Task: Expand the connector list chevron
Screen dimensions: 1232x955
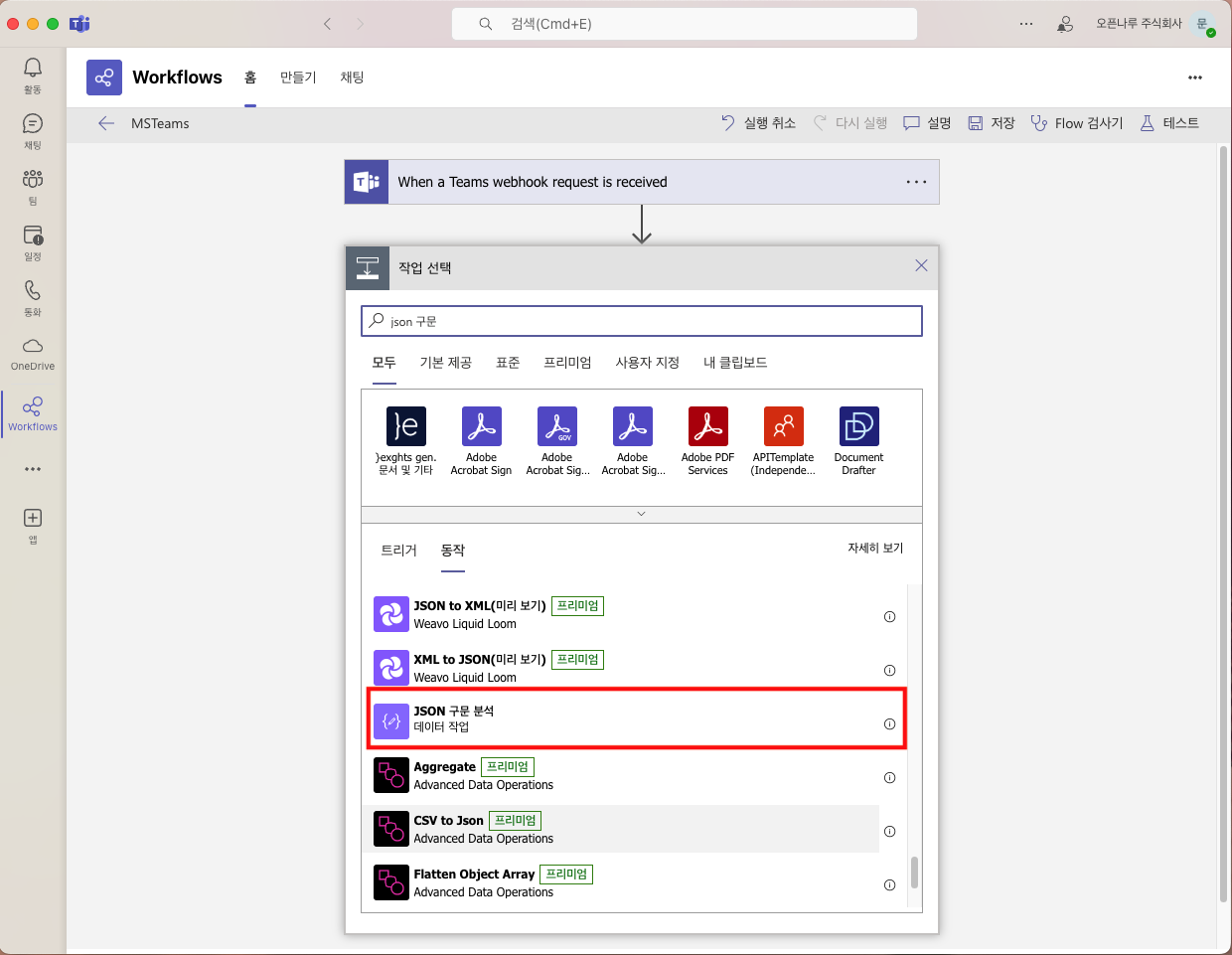Action: tap(641, 514)
